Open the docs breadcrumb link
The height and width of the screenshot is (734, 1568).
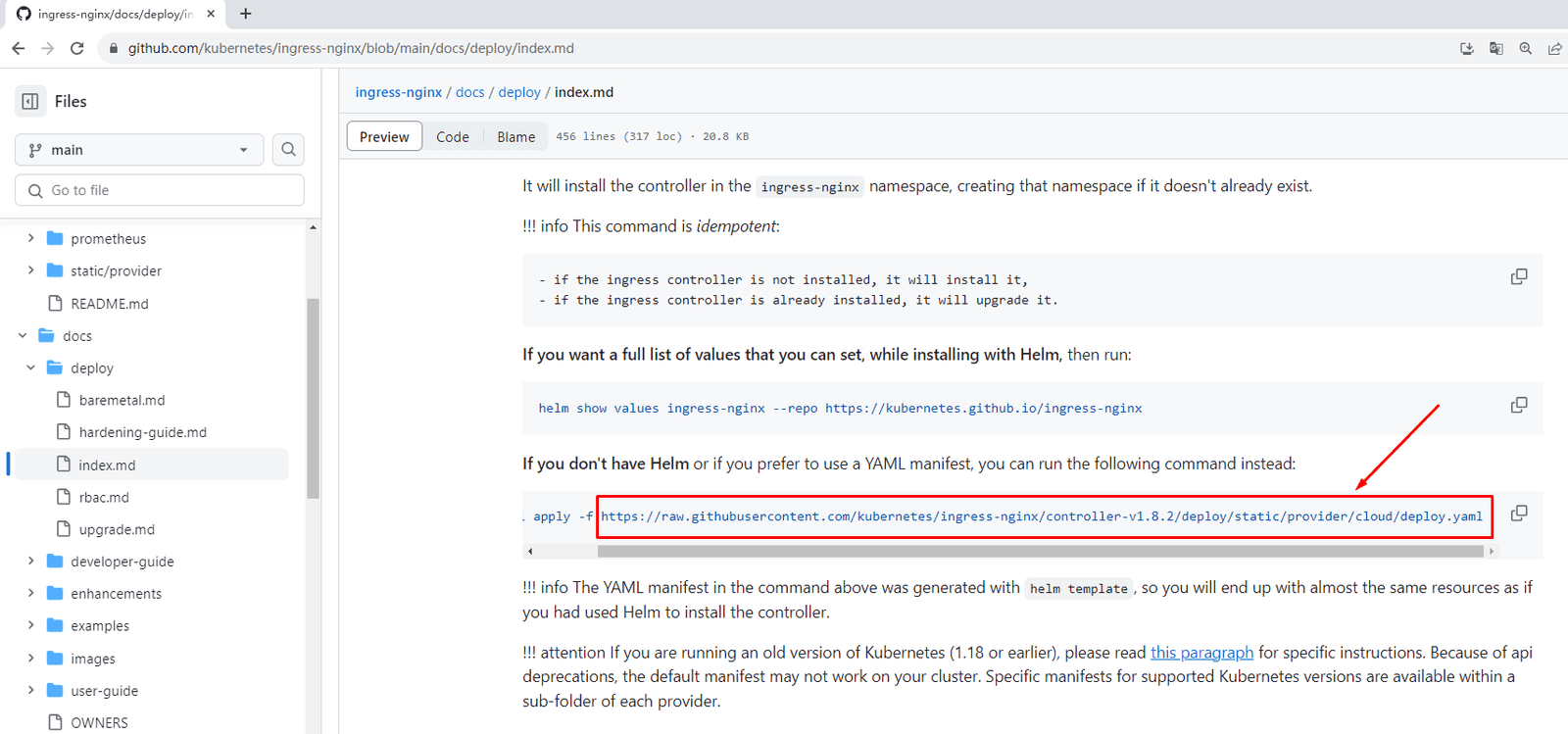coord(470,92)
